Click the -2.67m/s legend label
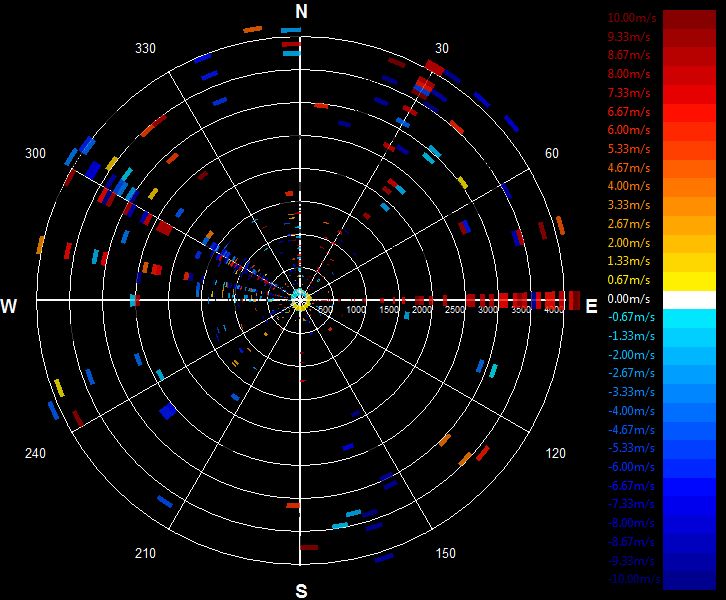726x600 pixels. click(x=631, y=373)
